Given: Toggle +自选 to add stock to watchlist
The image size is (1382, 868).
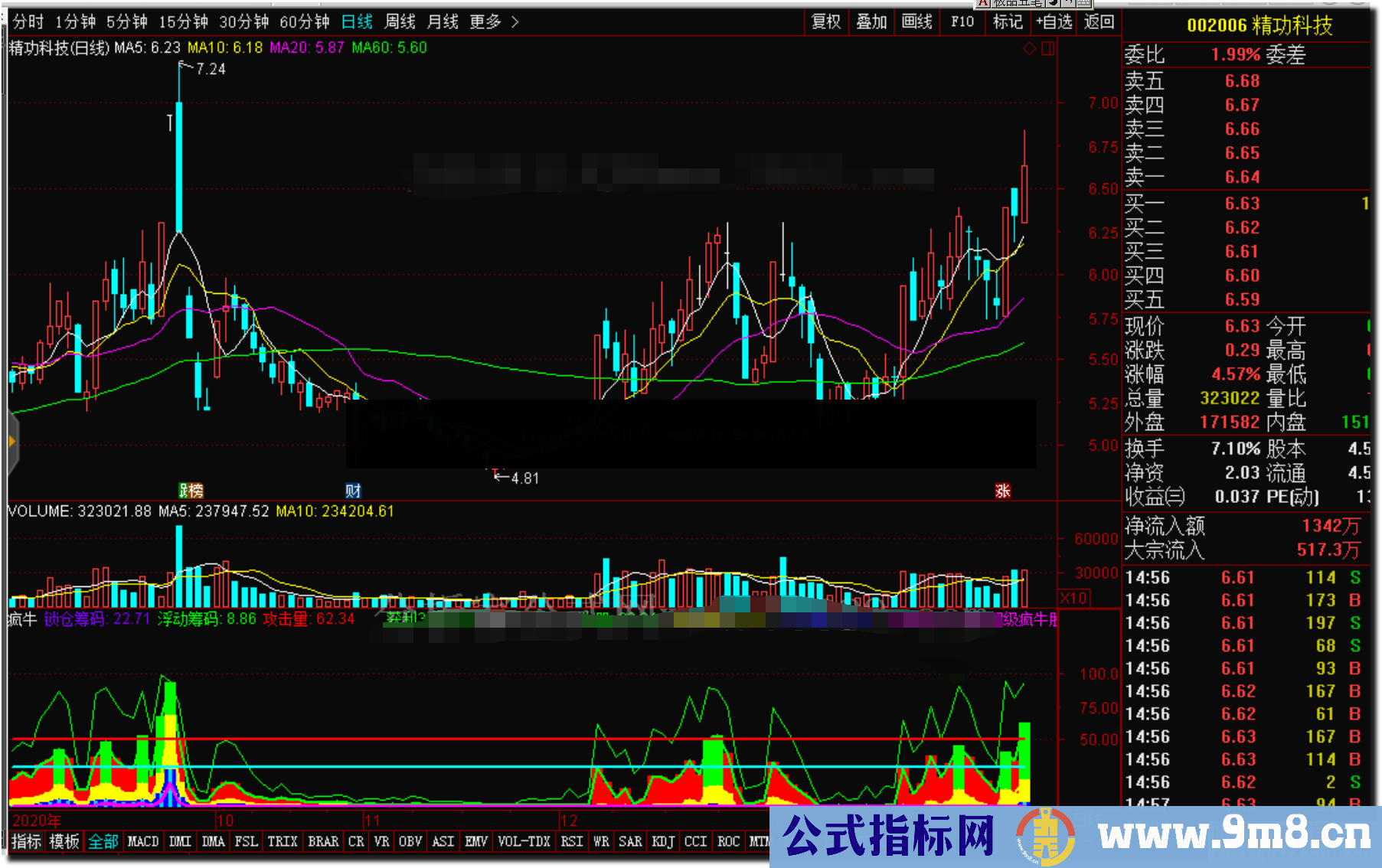Looking at the screenshot, I should pyautogui.click(x=1054, y=22).
